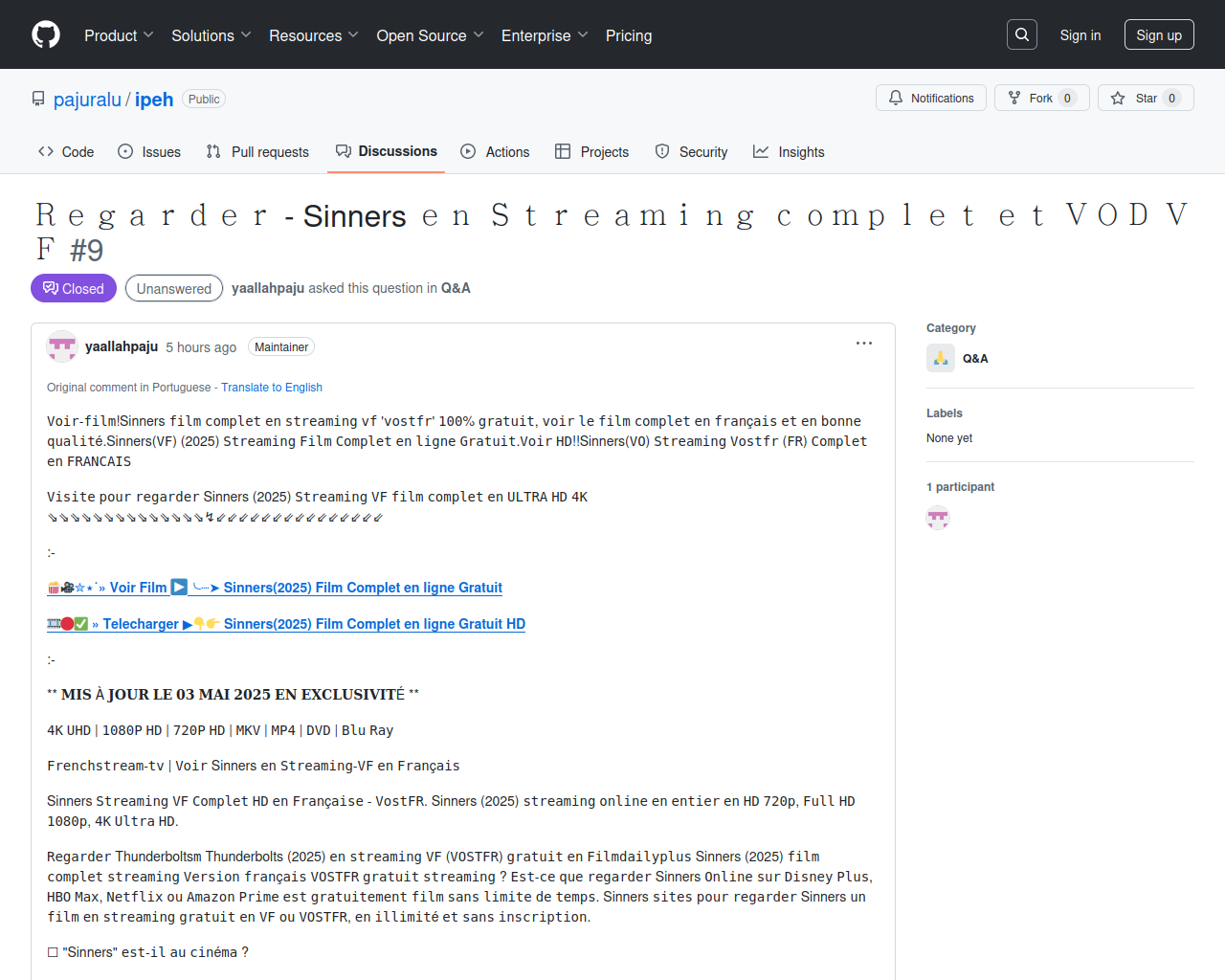This screenshot has width=1225, height=980.
Task: Click the Code tab icon
Action: 46,151
